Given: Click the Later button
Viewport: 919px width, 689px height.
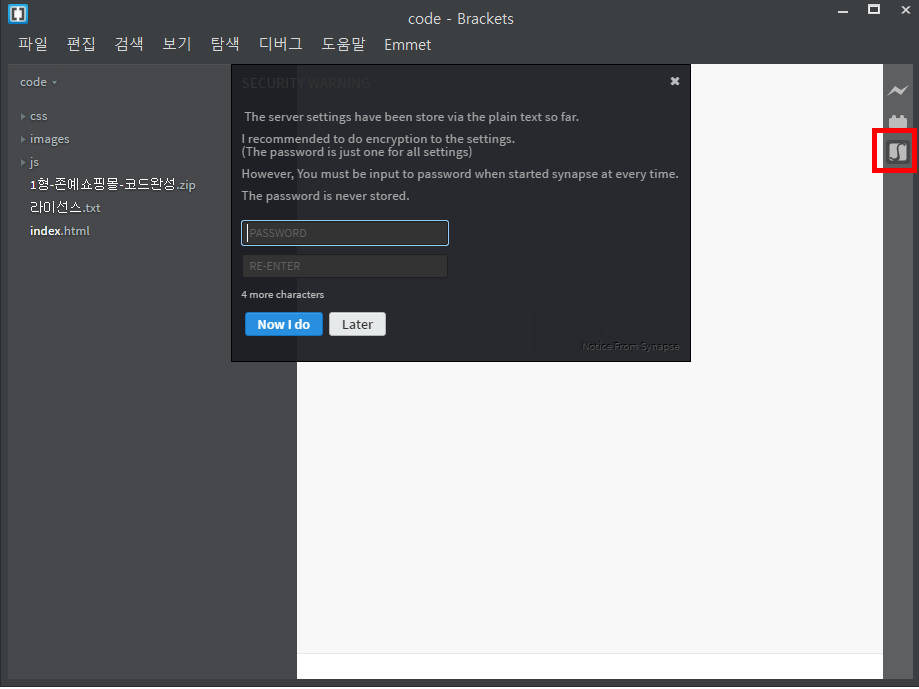Looking at the screenshot, I should click(357, 325).
